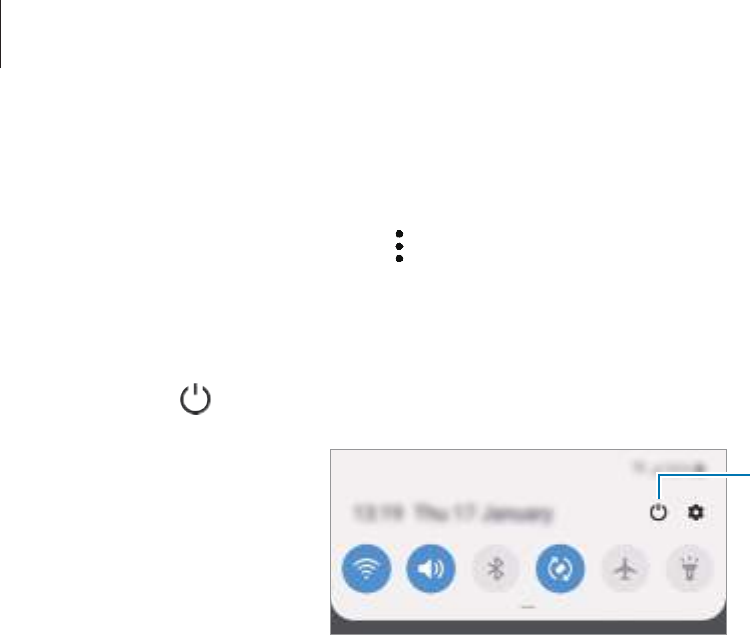Open the three-dot more options menu
750x635 pixels.
[x=399, y=246]
